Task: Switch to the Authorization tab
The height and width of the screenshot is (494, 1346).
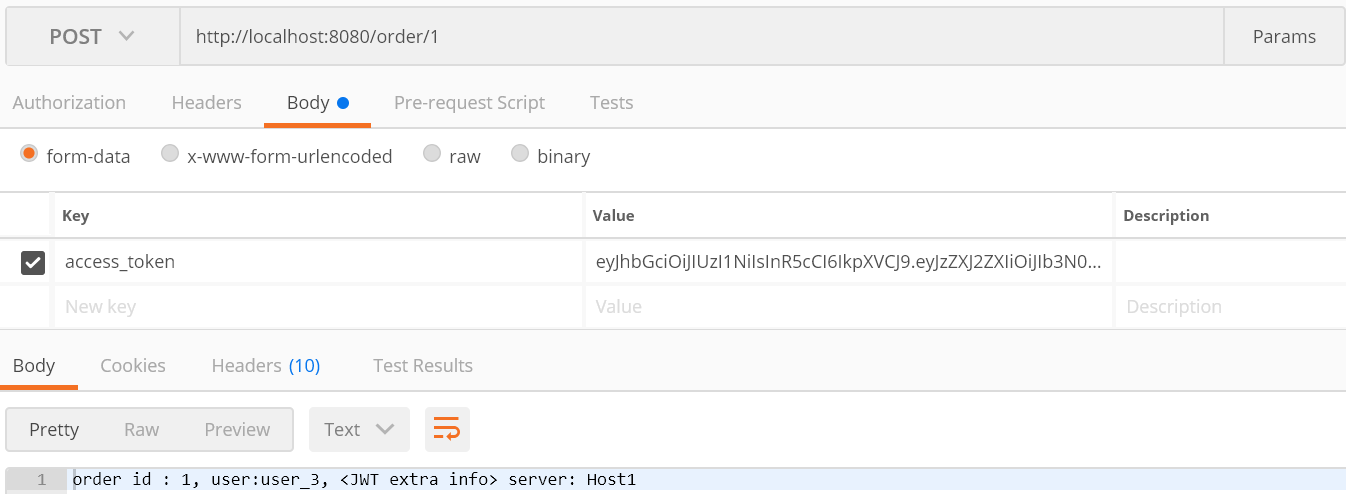Action: 69,102
